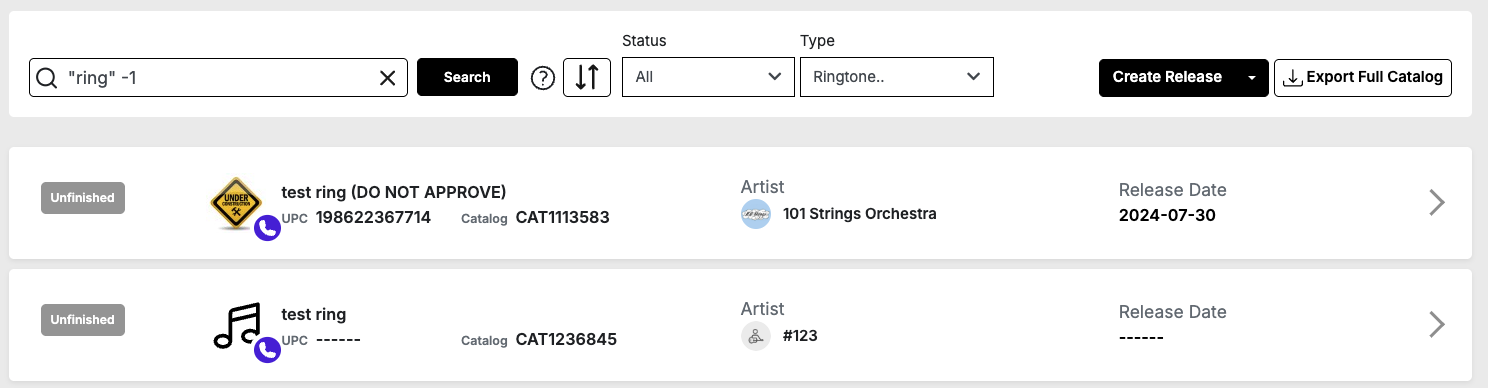Click the Unfinished badge on test ring (DO NOT APPROVE)

[83, 198]
